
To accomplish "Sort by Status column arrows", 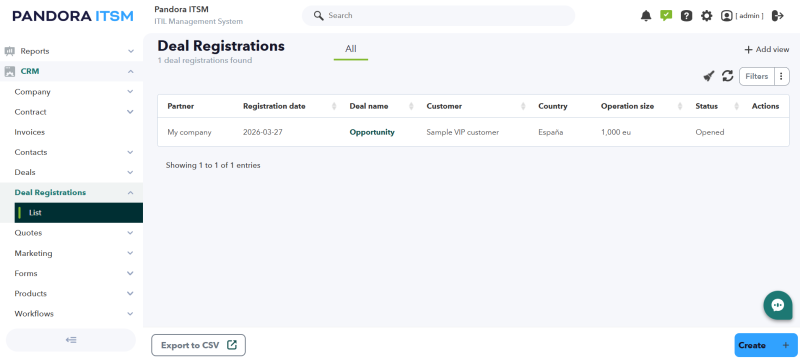I will 736,107.
